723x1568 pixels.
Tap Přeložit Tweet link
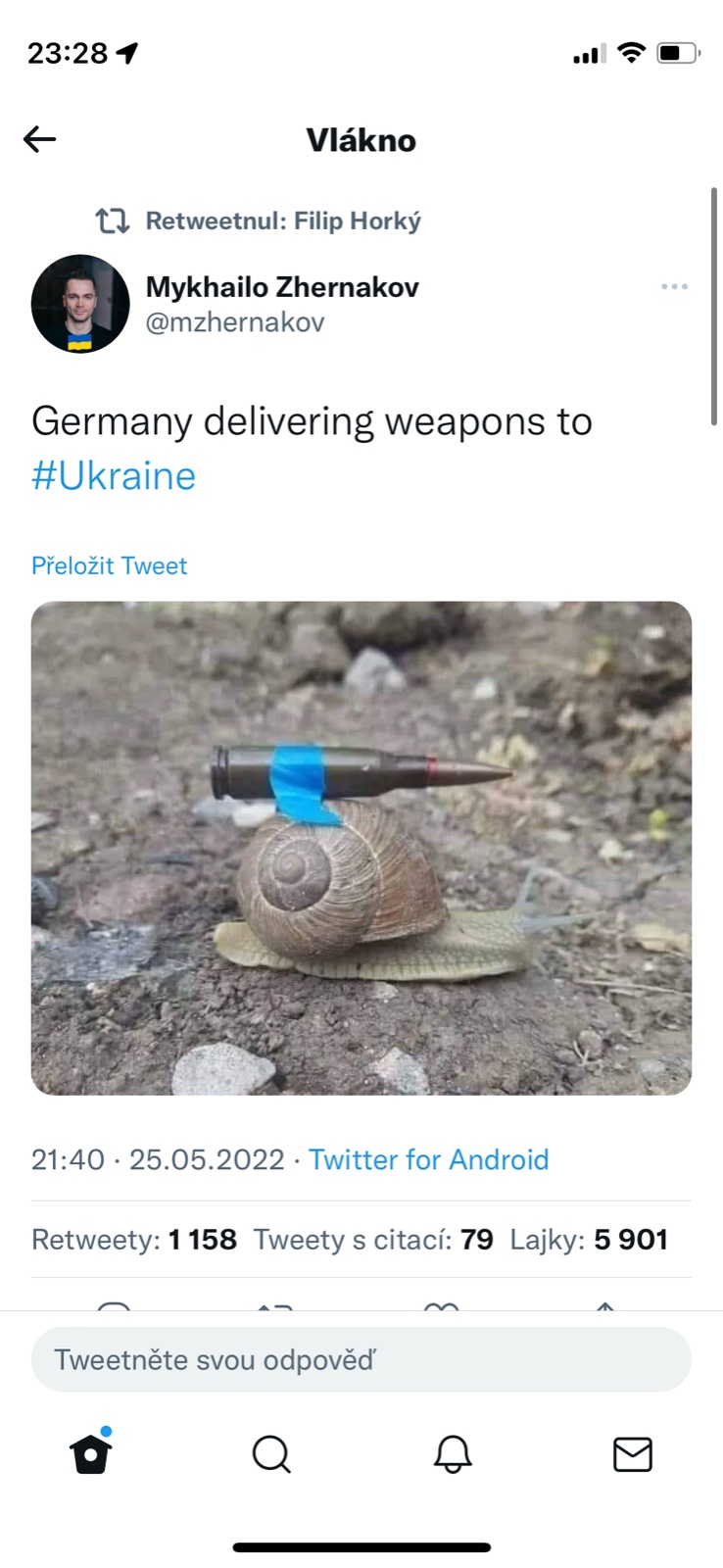(109, 565)
